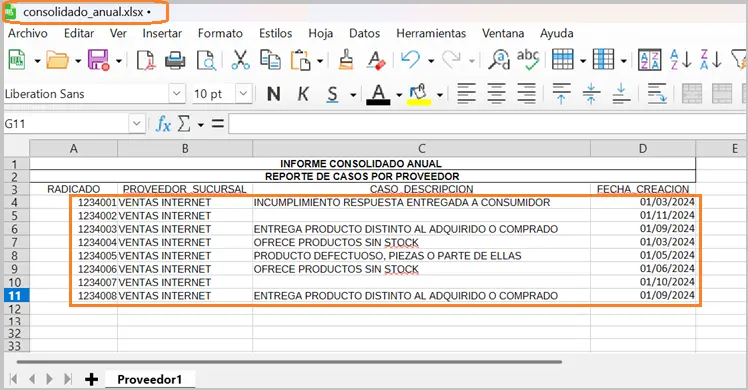This screenshot has height=390, width=748.
Task: Expand the 10 pt font size dropdown
Action: 244,93
